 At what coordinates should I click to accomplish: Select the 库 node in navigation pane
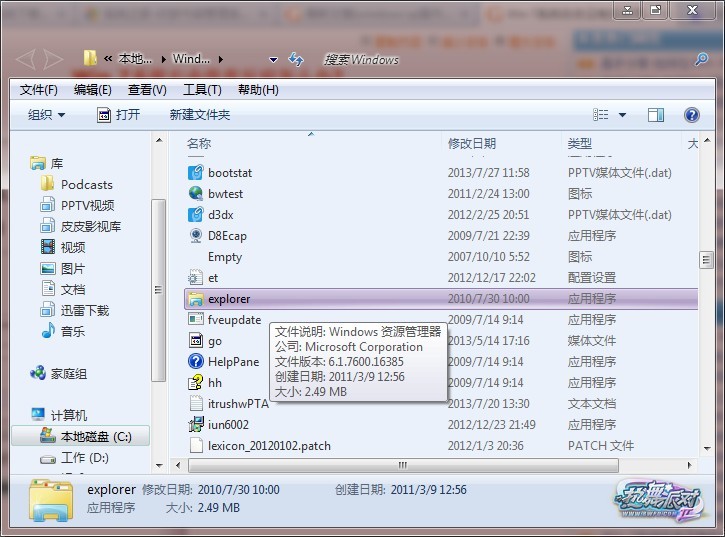[x=46, y=163]
